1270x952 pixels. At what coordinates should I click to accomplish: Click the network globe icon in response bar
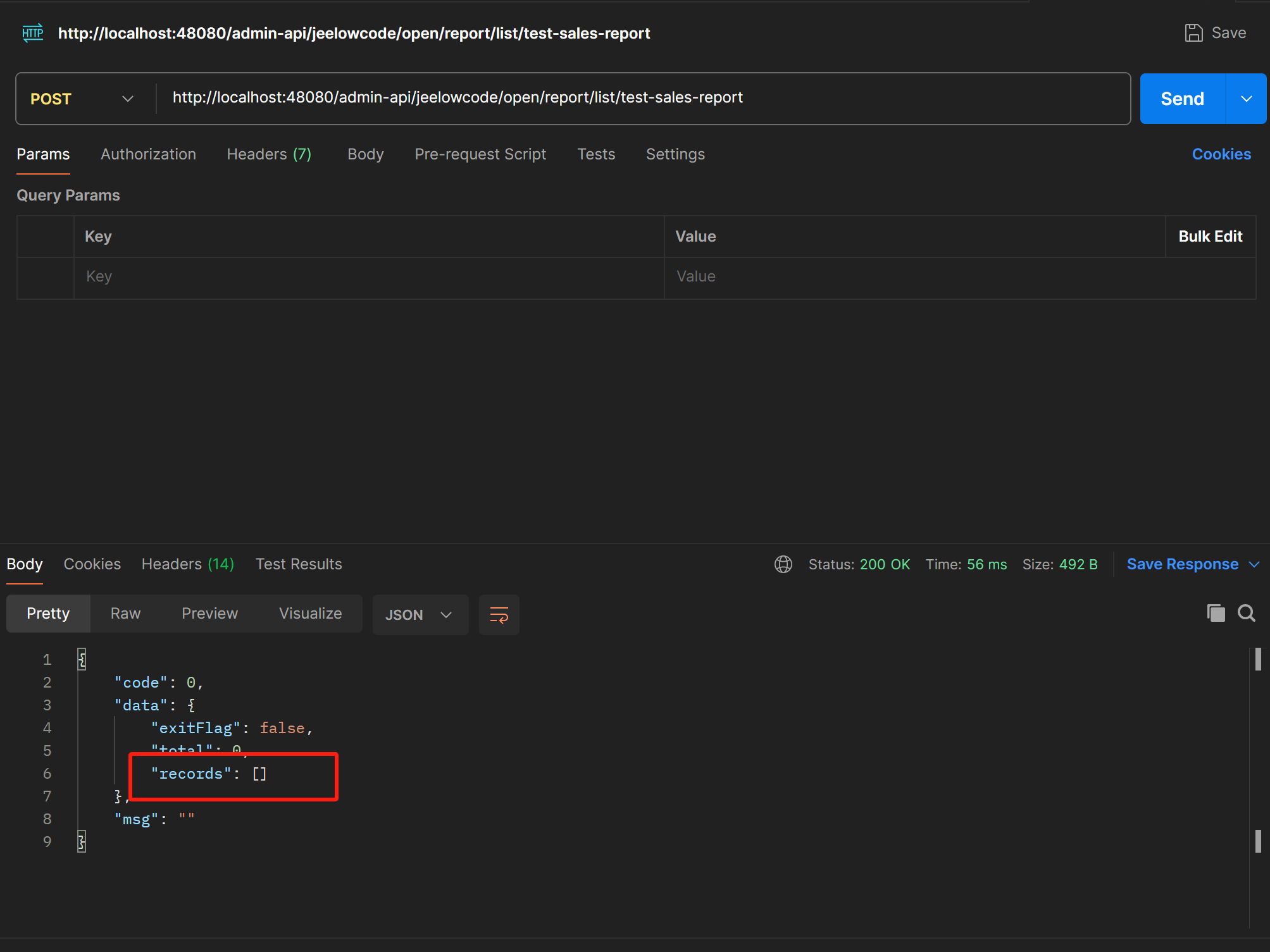783,564
